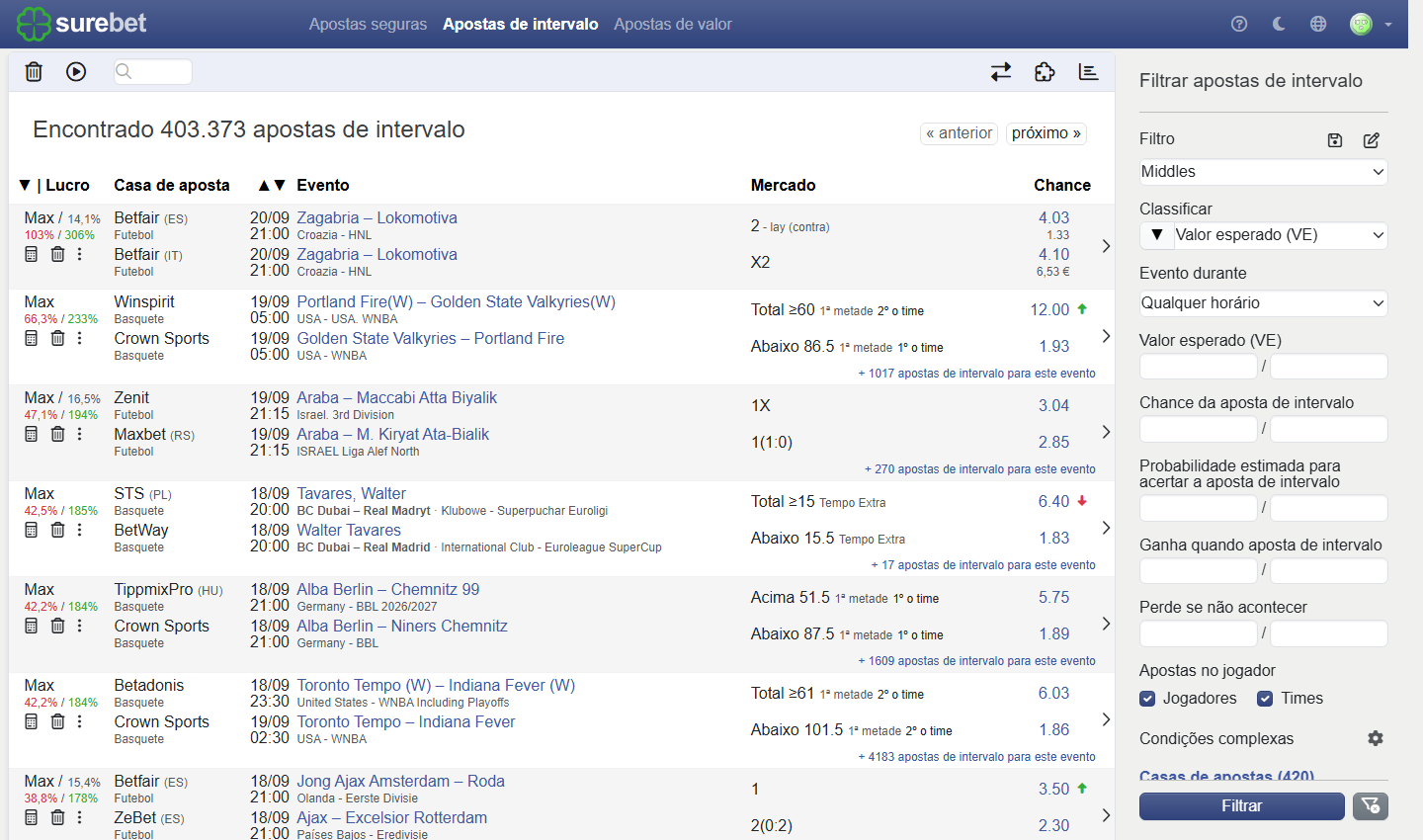
Task: Go to the próximo » page link
Action: coord(1046,133)
